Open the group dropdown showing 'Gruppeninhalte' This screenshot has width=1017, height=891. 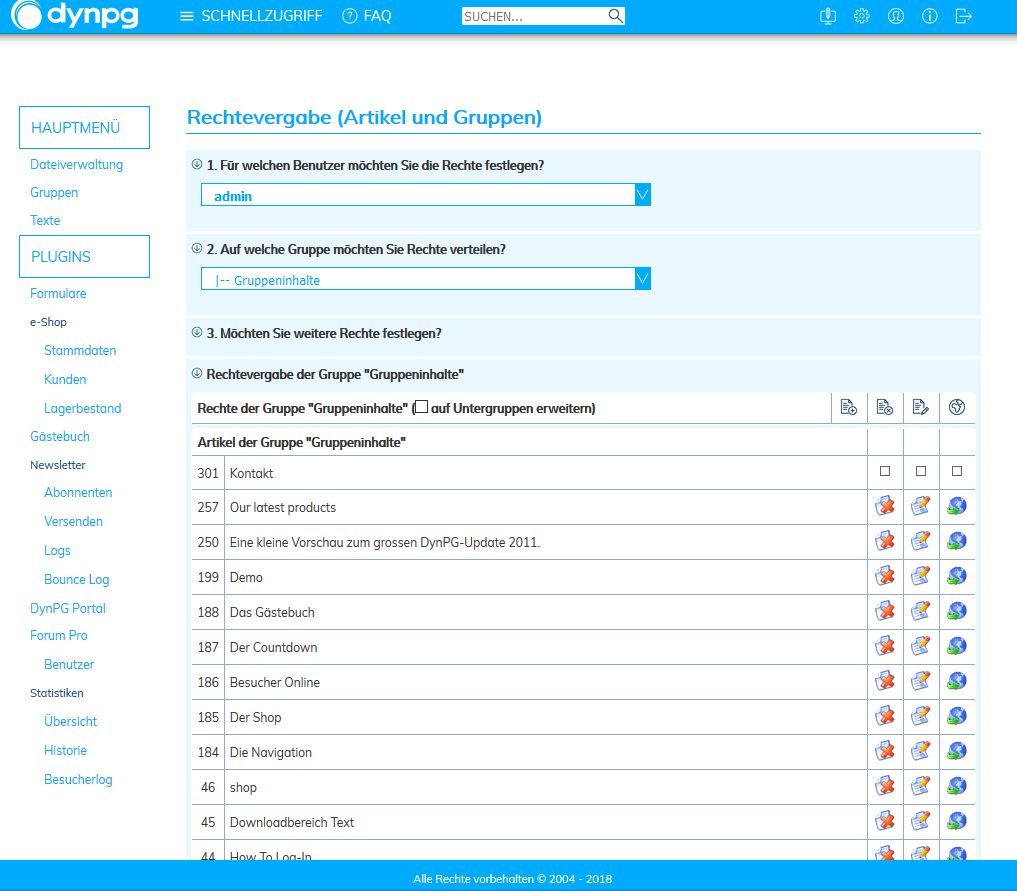pyautogui.click(x=426, y=279)
